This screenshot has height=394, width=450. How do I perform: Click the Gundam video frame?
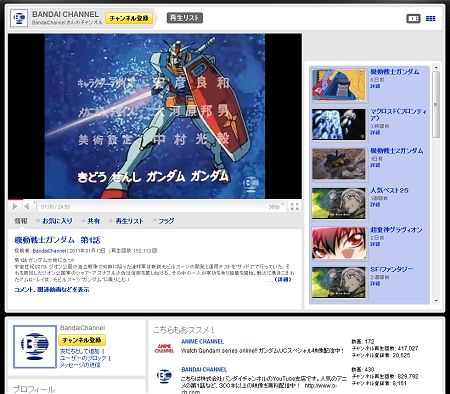155,116
